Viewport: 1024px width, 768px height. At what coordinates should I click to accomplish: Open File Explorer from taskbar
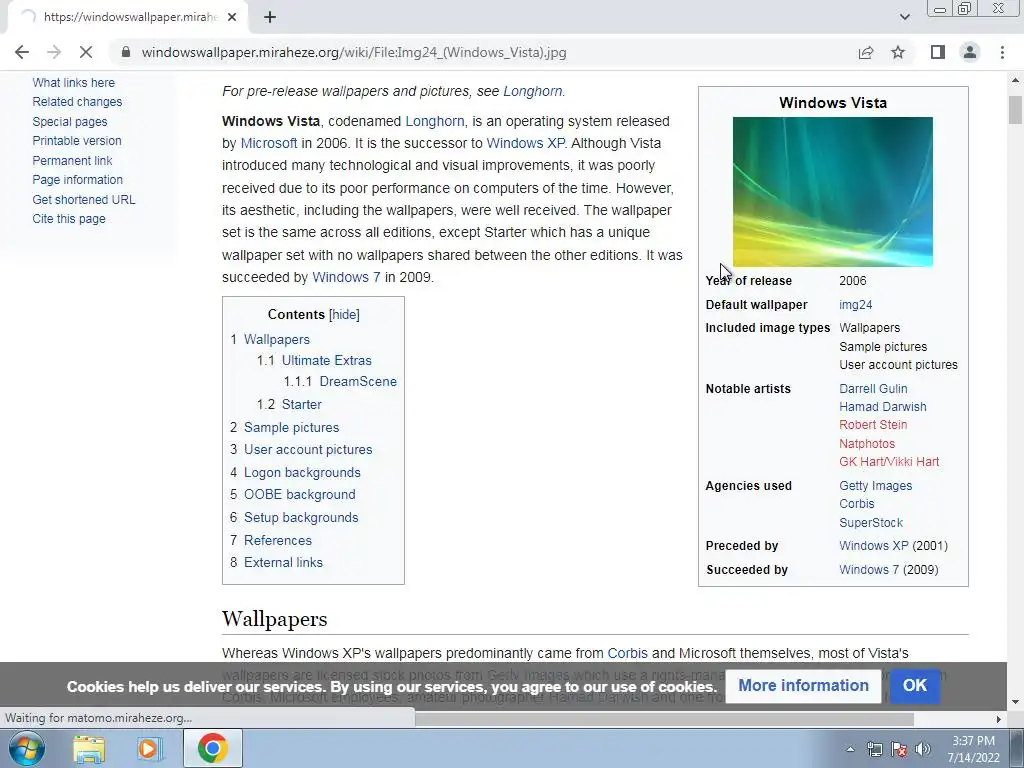click(89, 748)
